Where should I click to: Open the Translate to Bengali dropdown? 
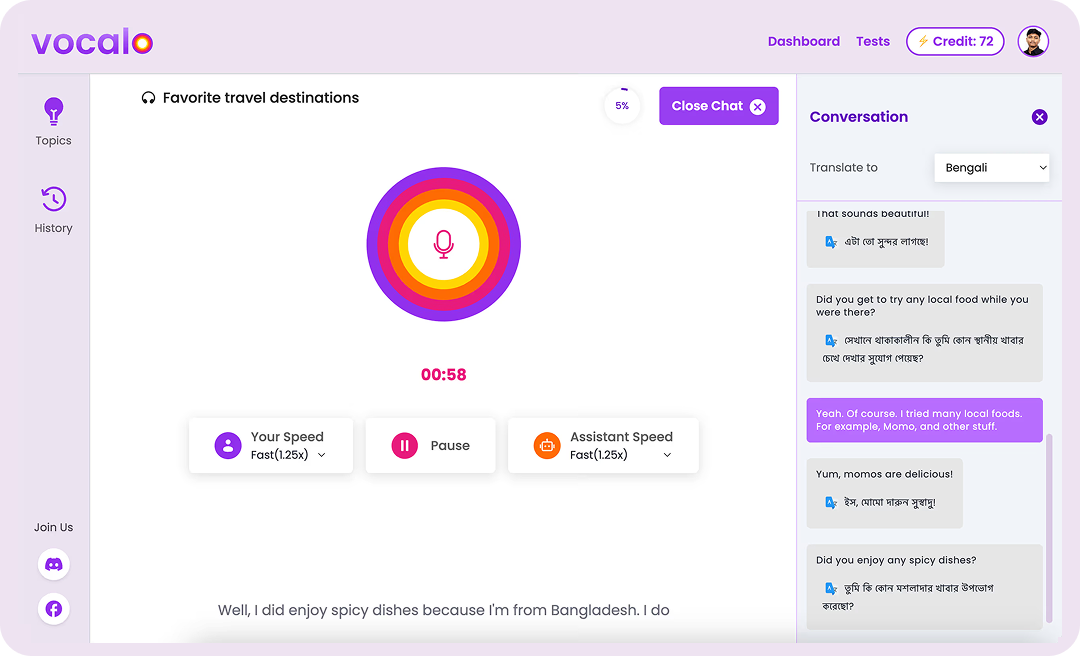[x=992, y=167]
